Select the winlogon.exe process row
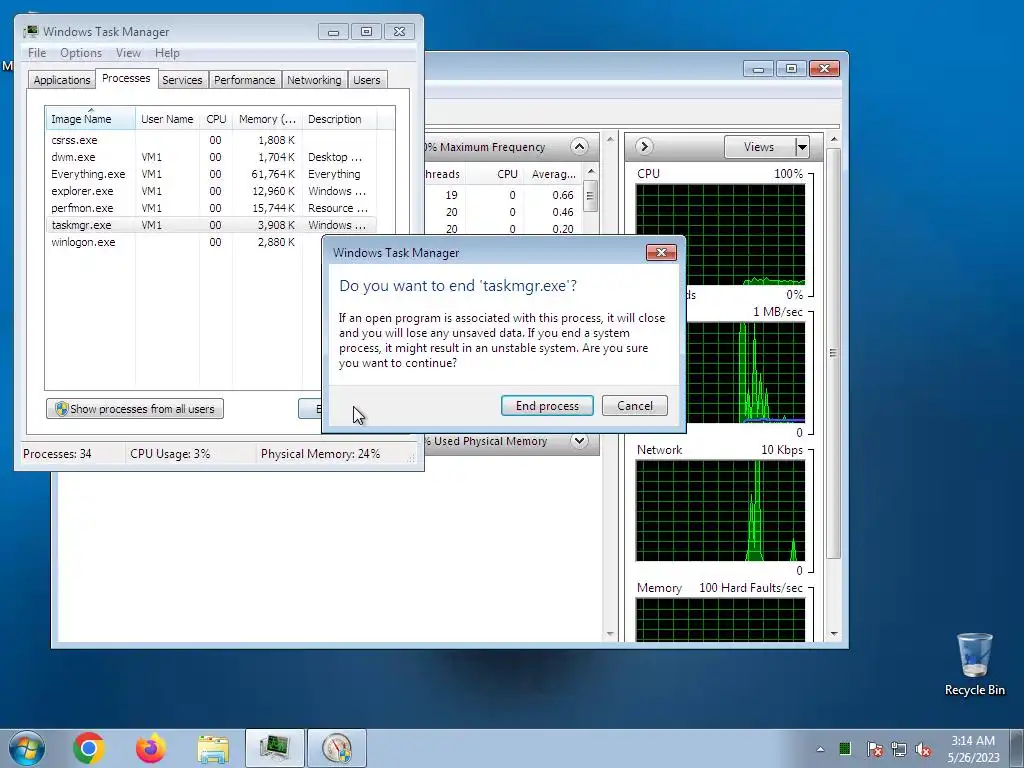The width and height of the screenshot is (1024, 768). (184, 242)
